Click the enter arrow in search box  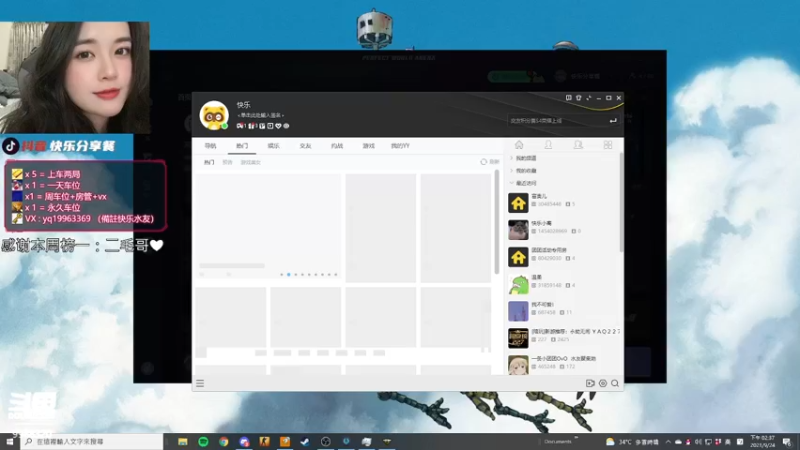[x=613, y=121]
